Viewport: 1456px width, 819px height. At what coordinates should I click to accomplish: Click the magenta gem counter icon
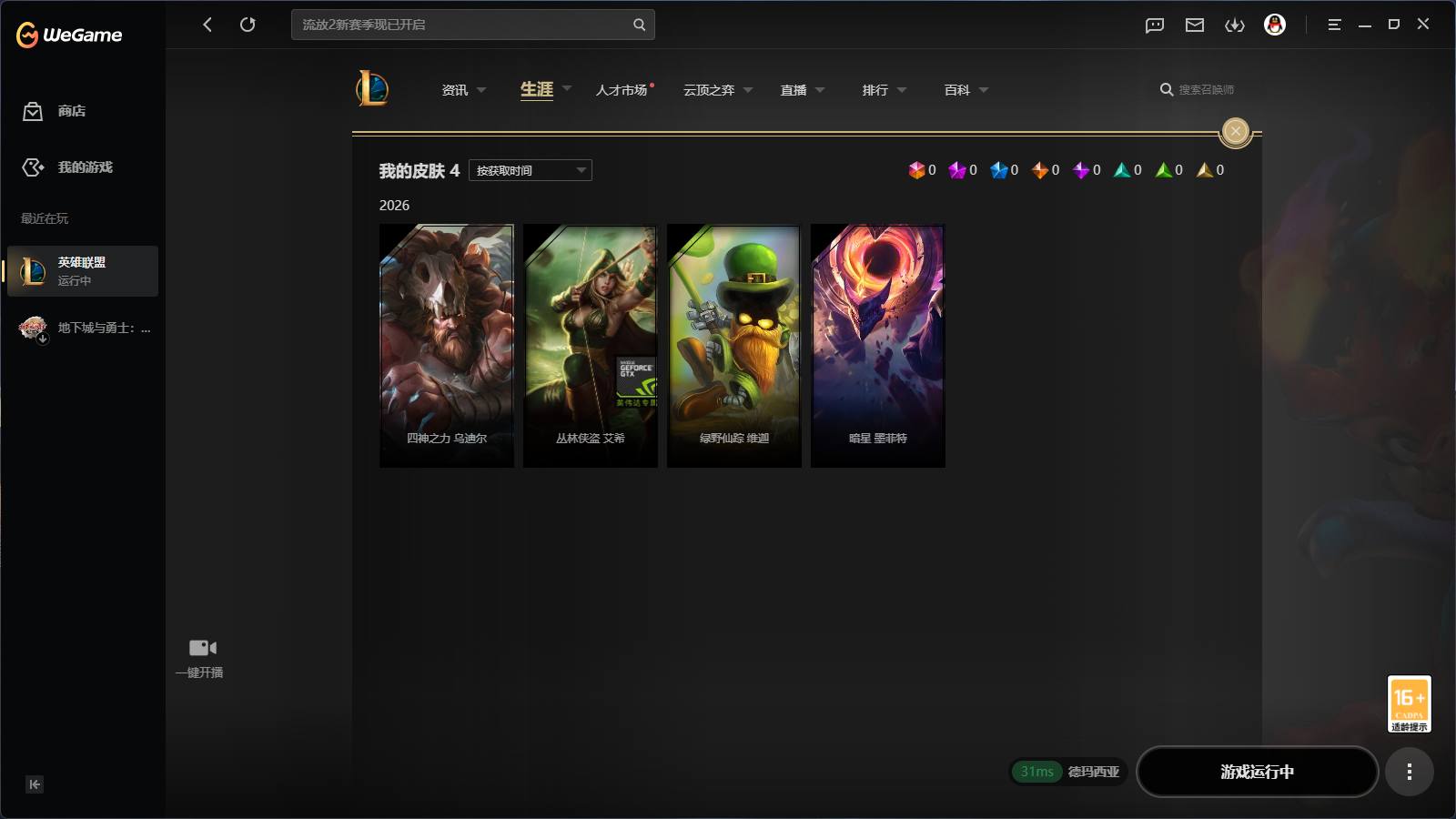pyautogui.click(x=957, y=170)
